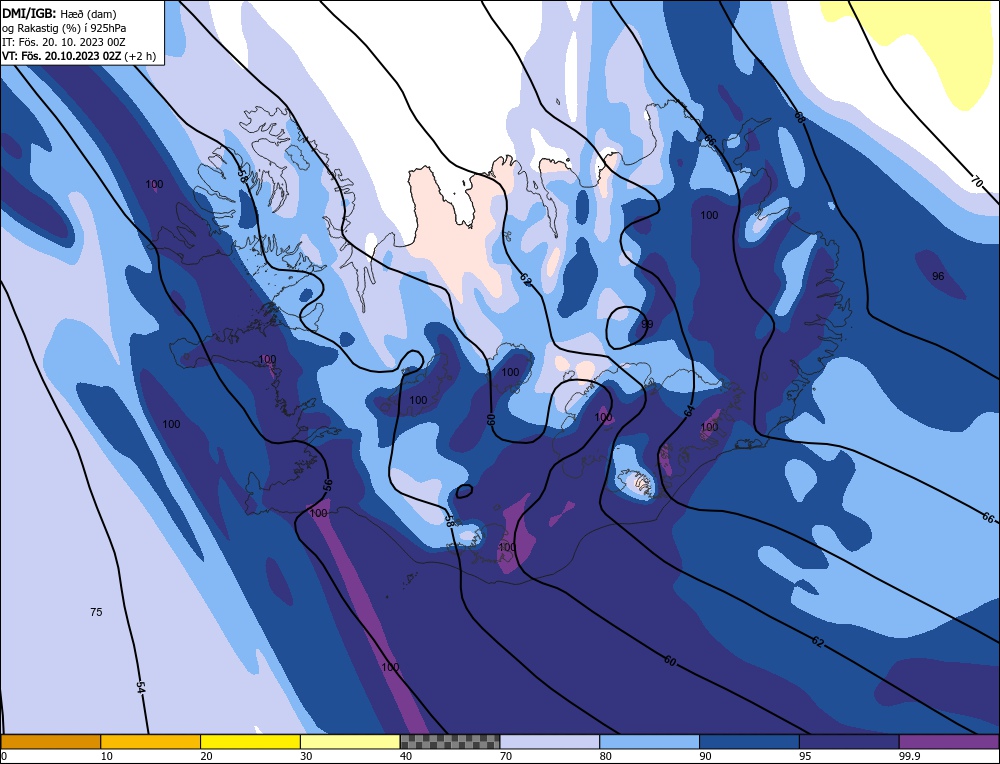This screenshot has width=1000, height=764.
Task: Click the 'VT: Fös. 20.10.2023 02Z (+2 h)' line
Action: click(x=78, y=56)
